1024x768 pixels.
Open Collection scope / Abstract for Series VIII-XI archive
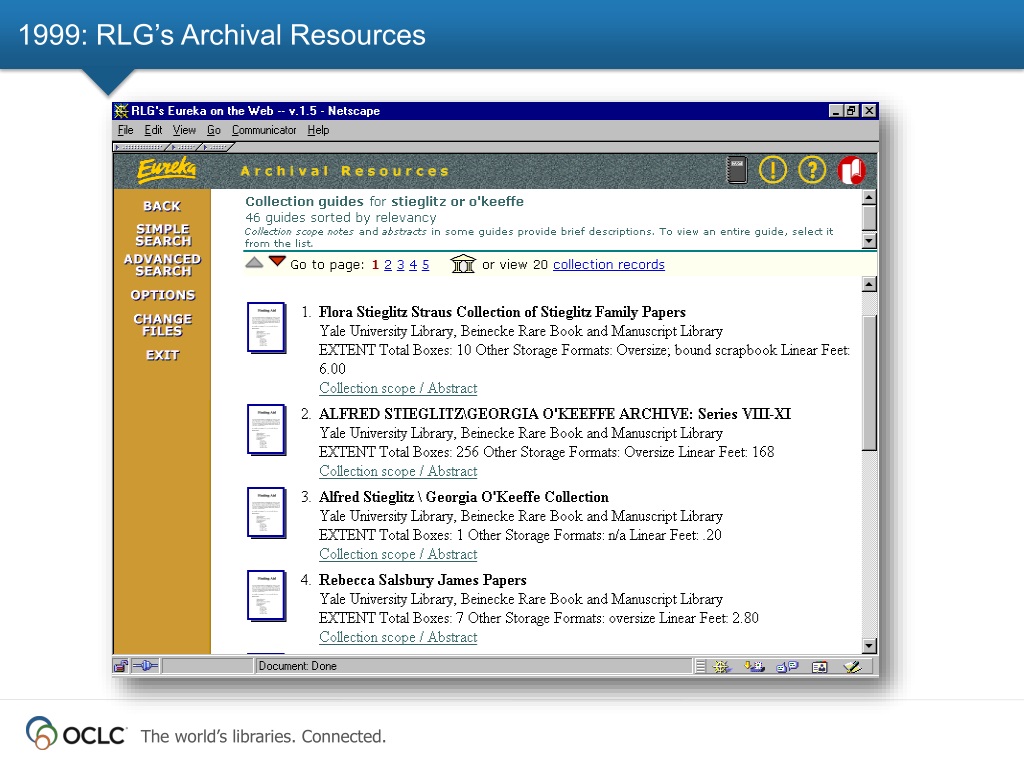[398, 471]
